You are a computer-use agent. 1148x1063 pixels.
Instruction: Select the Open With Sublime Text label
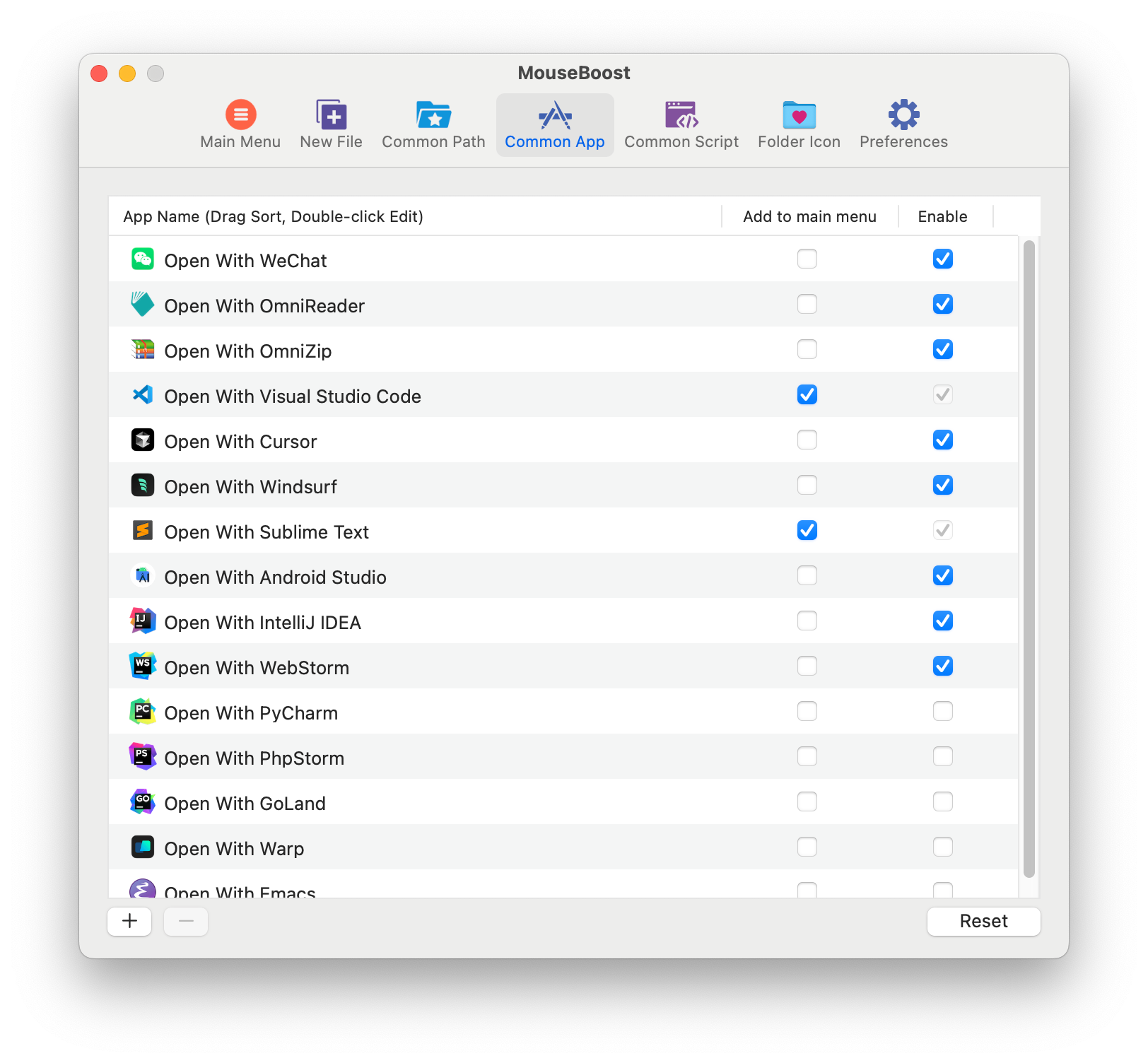[266, 532]
